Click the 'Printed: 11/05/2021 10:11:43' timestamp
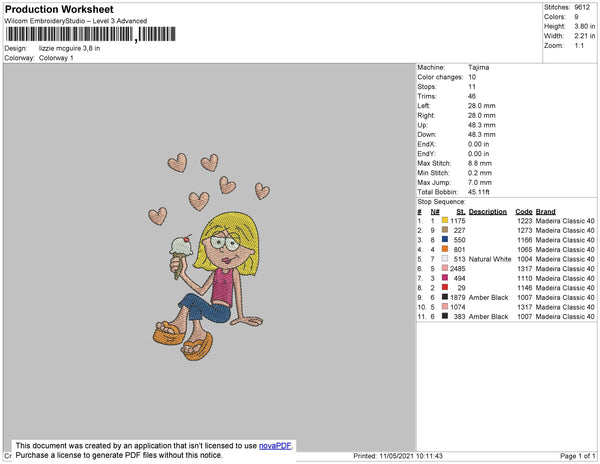Screen dimensions: 600x464 (398, 456)
